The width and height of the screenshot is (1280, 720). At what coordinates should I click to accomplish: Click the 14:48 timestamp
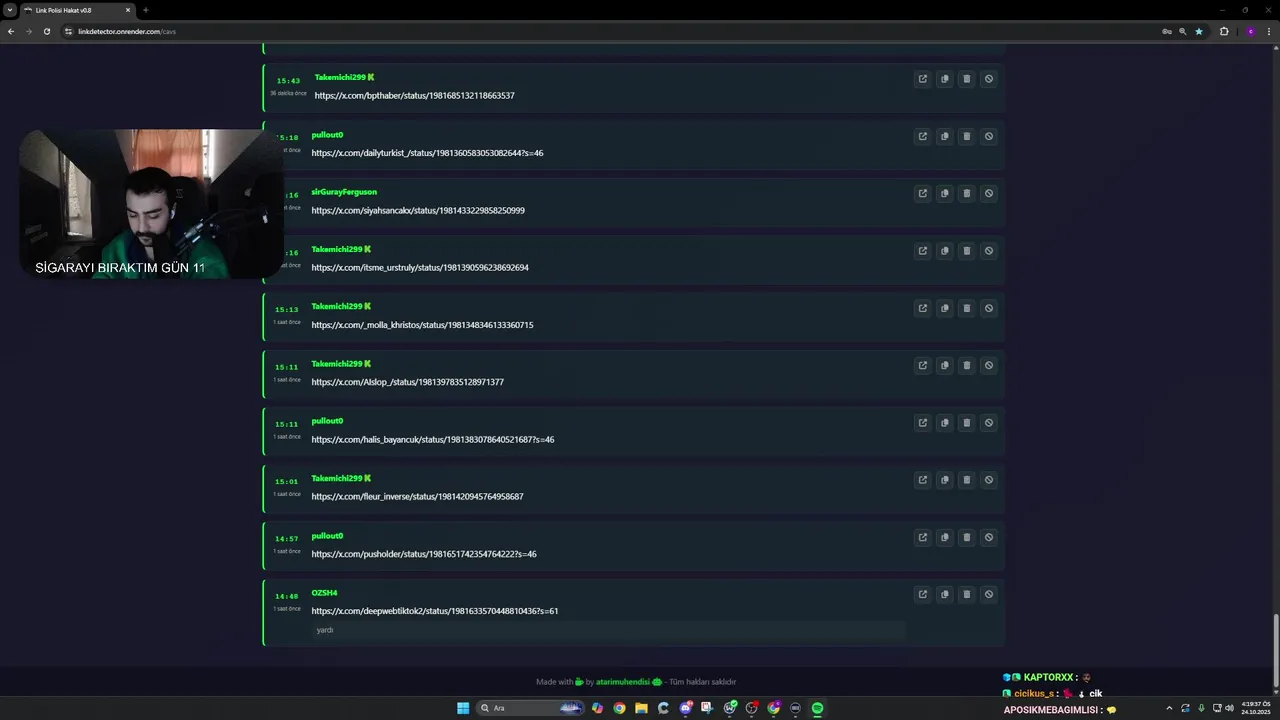[287, 596]
